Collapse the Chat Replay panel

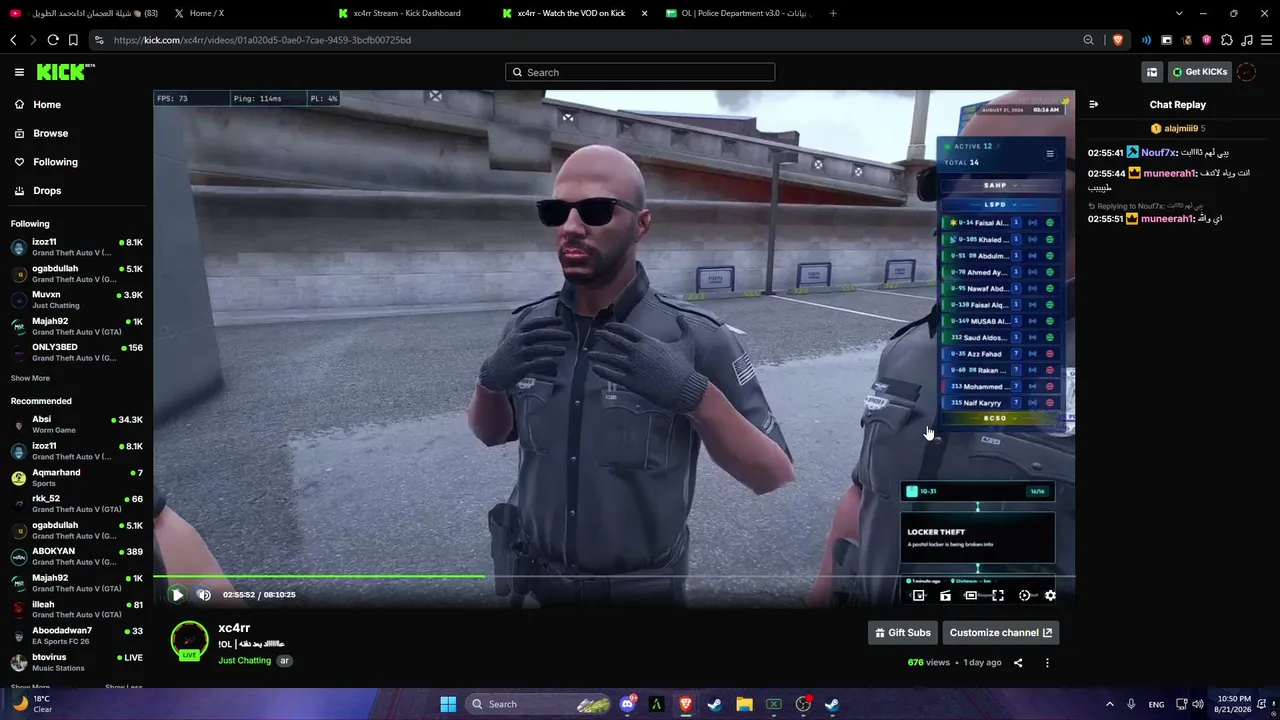click(1094, 104)
